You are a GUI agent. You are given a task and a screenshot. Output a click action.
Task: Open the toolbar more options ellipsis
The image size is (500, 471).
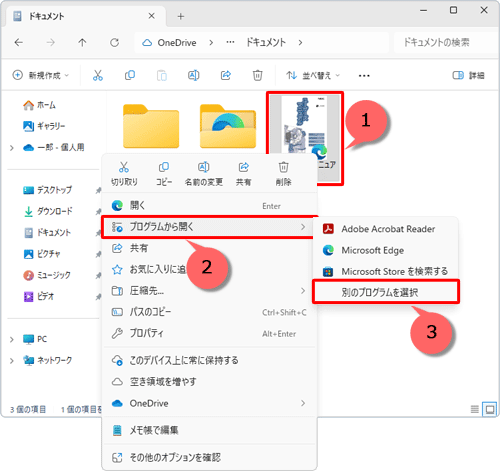(x=364, y=76)
